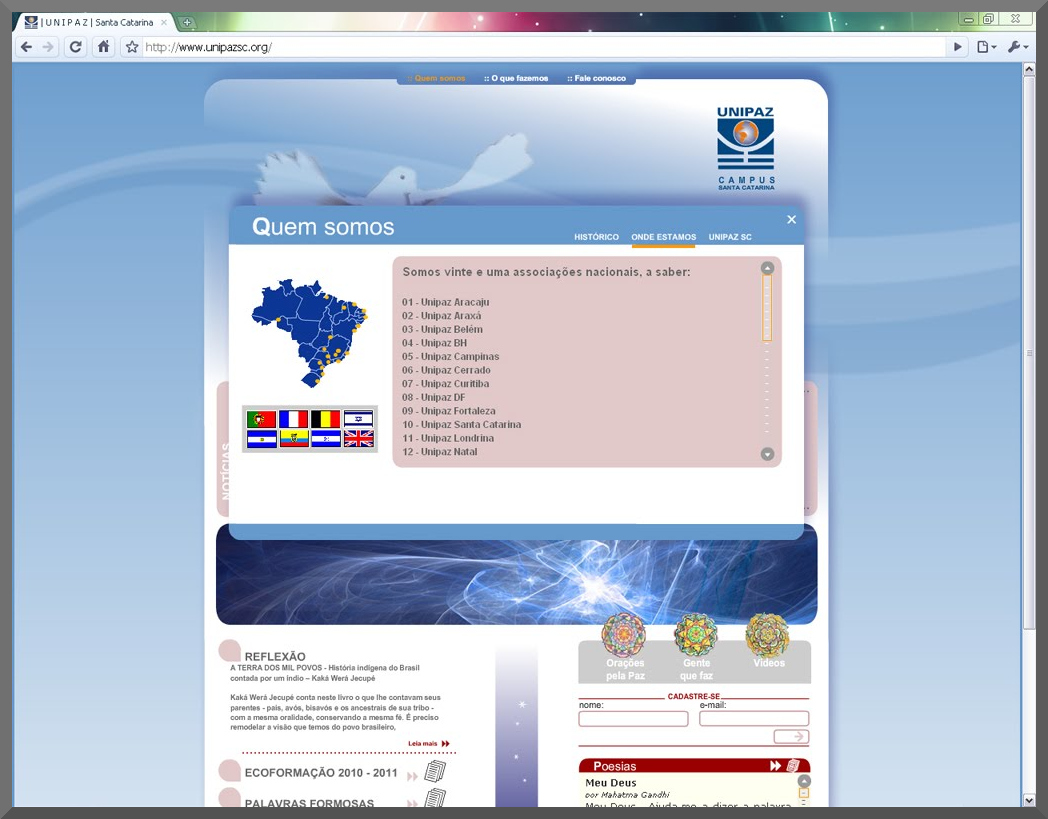Click the UNIPAZ Campus Santa Catarina logo
Image resolution: width=1048 pixels, height=819 pixels.
coord(746,148)
